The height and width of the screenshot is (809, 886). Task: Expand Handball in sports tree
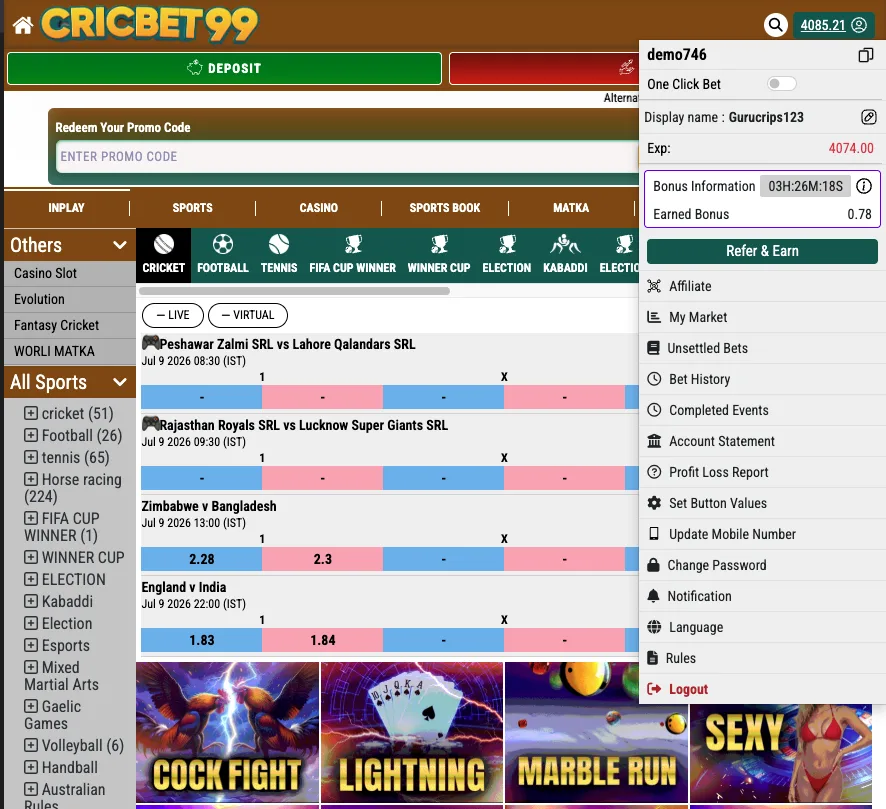click(31, 767)
